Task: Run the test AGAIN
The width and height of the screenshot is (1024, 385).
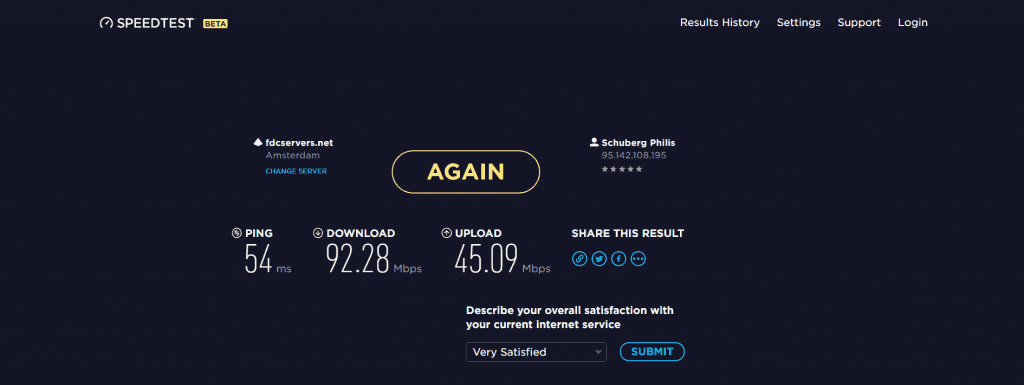Action: pos(466,172)
